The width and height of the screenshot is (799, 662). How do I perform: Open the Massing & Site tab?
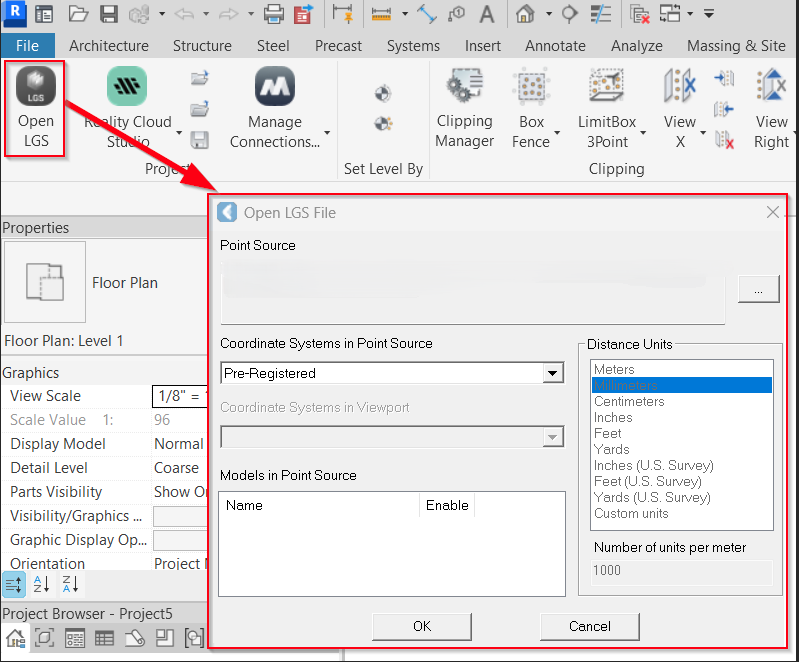coord(736,46)
